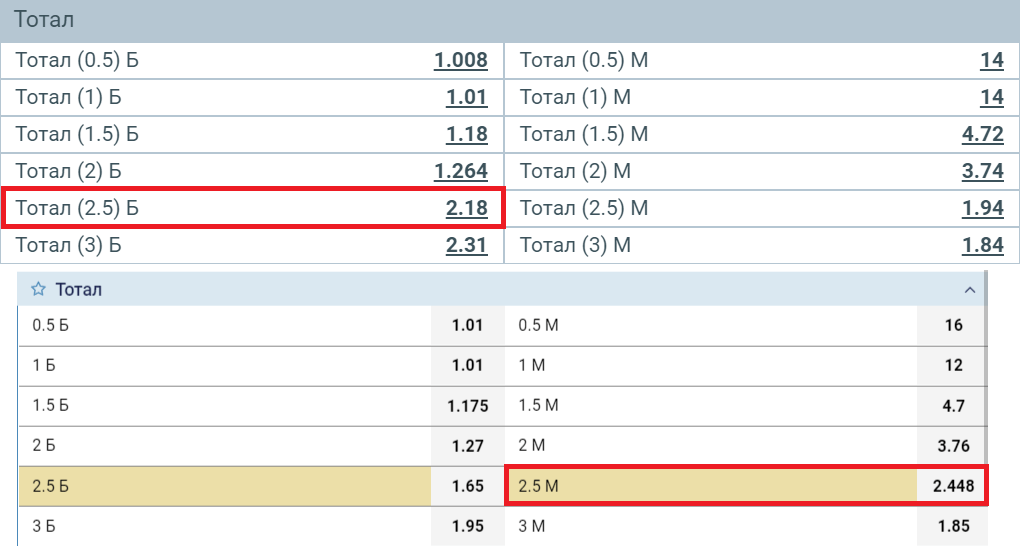Pick odds 1.94 for Тотал (2.5) М
This screenshot has width=1020, height=546.
click(x=982, y=208)
